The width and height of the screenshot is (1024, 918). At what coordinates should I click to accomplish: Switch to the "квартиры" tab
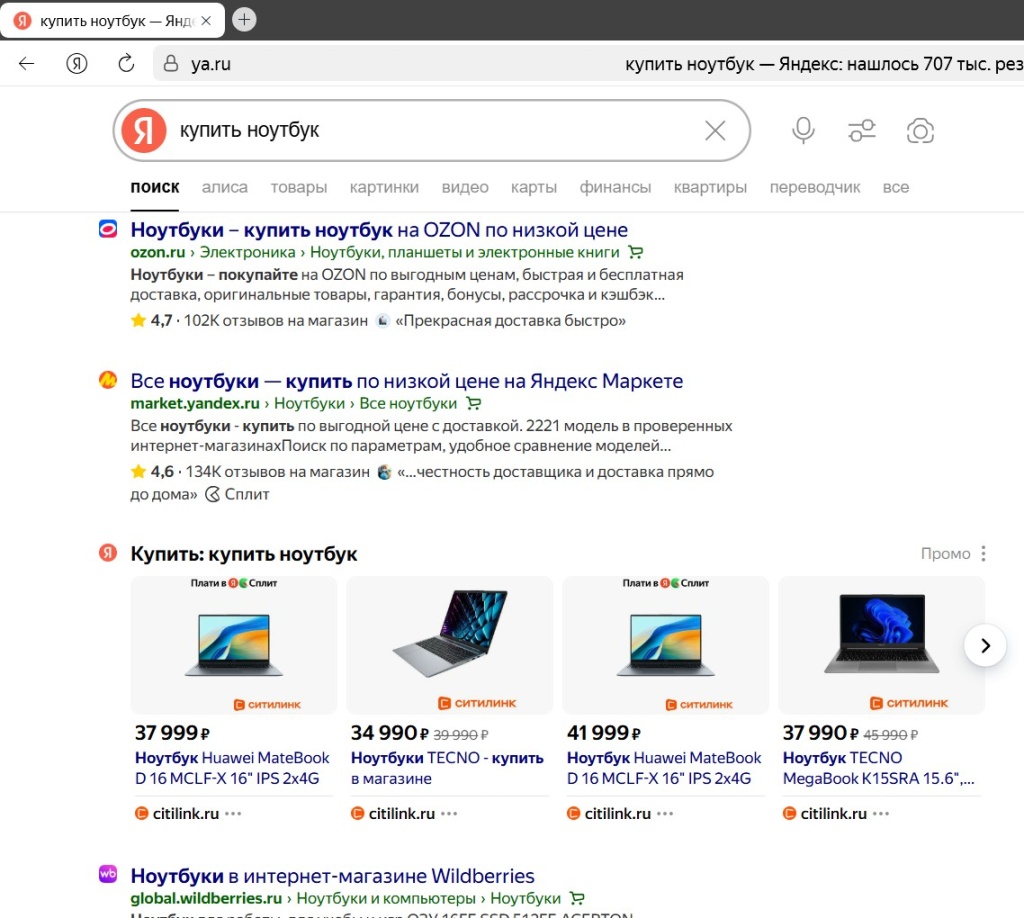pos(711,187)
